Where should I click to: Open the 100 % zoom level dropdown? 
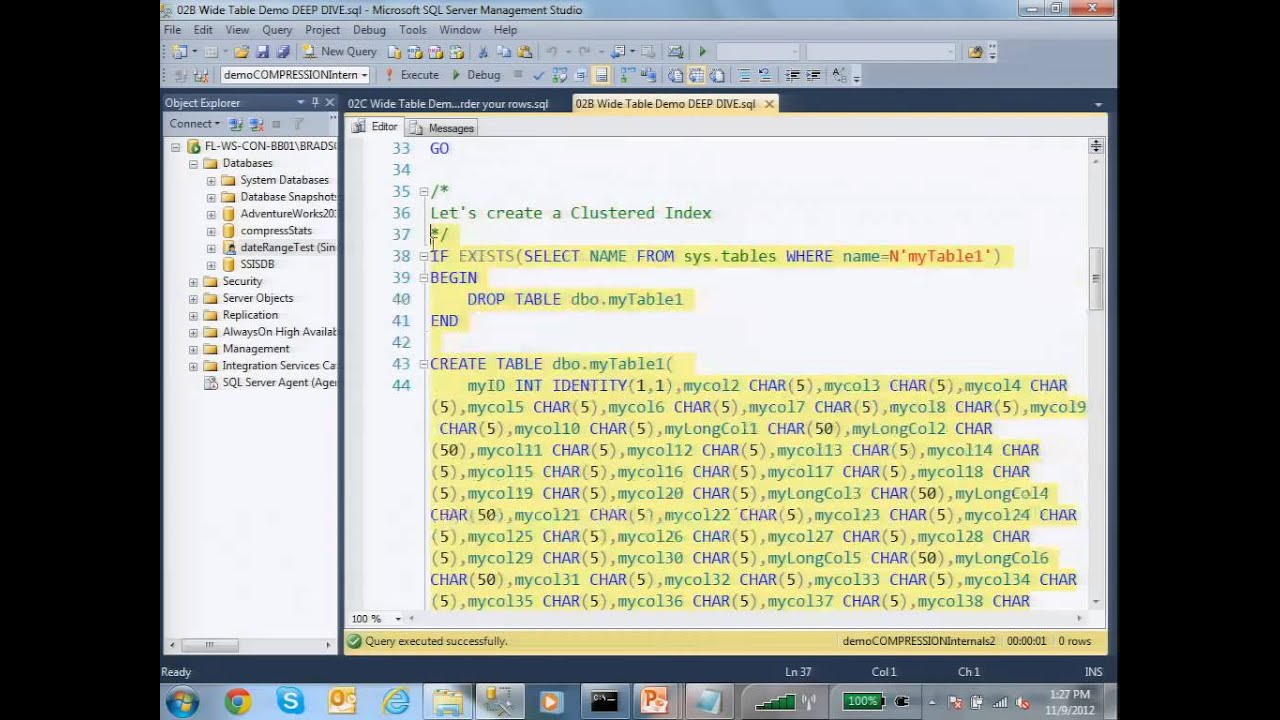(398, 619)
